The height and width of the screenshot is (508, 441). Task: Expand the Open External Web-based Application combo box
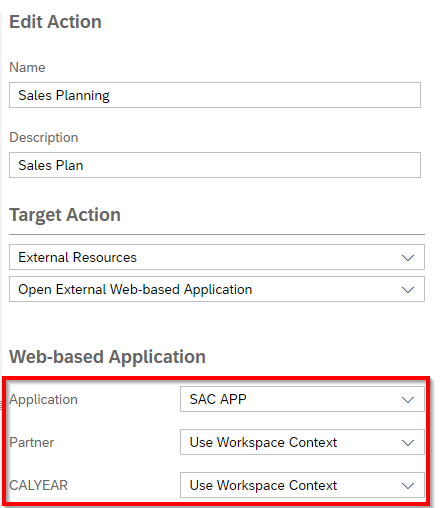point(217,289)
